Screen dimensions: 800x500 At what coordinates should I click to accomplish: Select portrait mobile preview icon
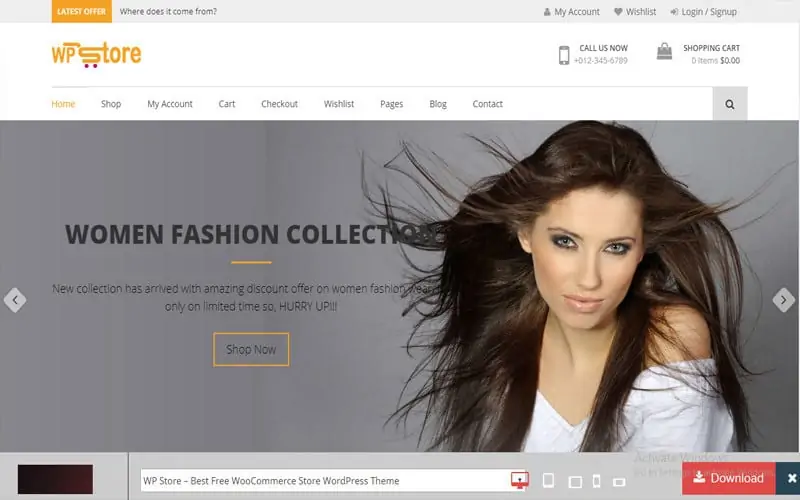pos(596,481)
